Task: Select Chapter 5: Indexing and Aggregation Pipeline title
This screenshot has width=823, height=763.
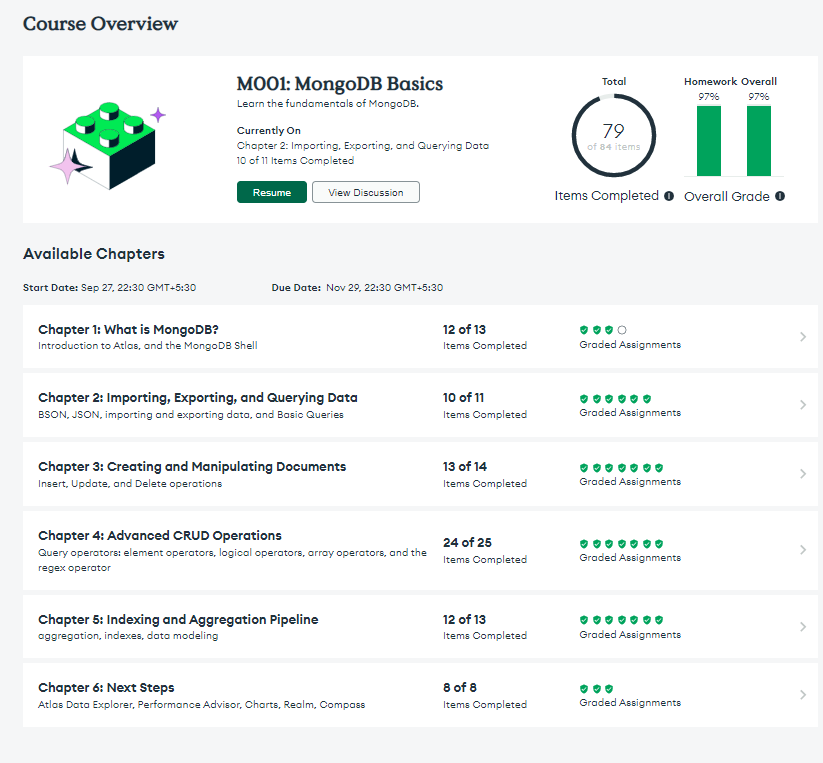Action: click(x=178, y=619)
